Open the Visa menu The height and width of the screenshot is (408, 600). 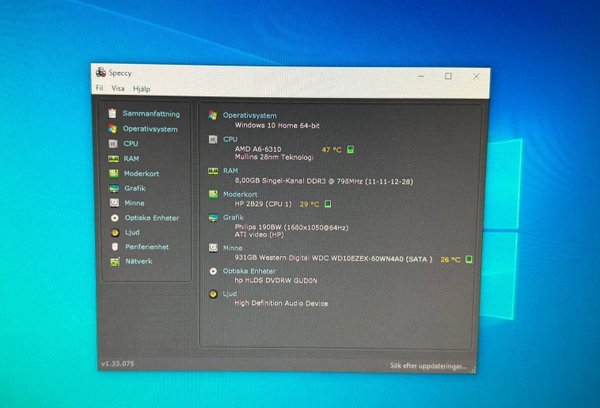point(118,88)
